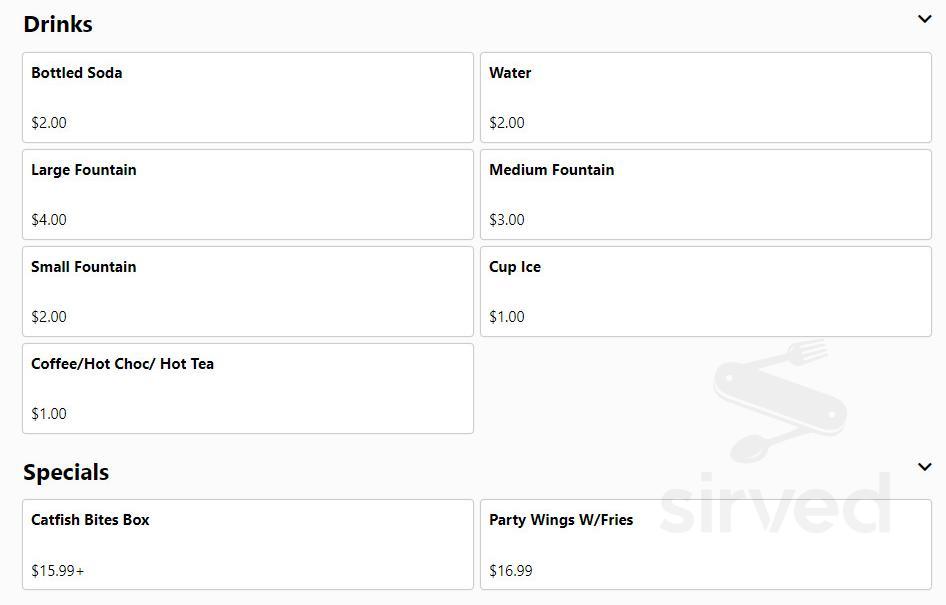
Task: Collapse the Drinks section chevron
Action: pos(925,19)
